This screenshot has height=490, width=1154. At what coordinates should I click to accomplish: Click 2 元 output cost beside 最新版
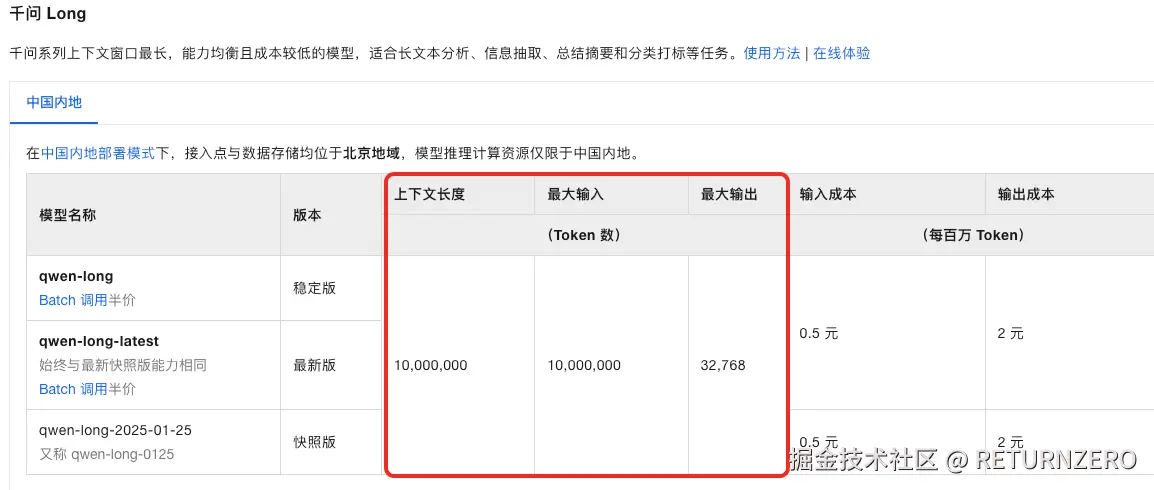point(1010,333)
